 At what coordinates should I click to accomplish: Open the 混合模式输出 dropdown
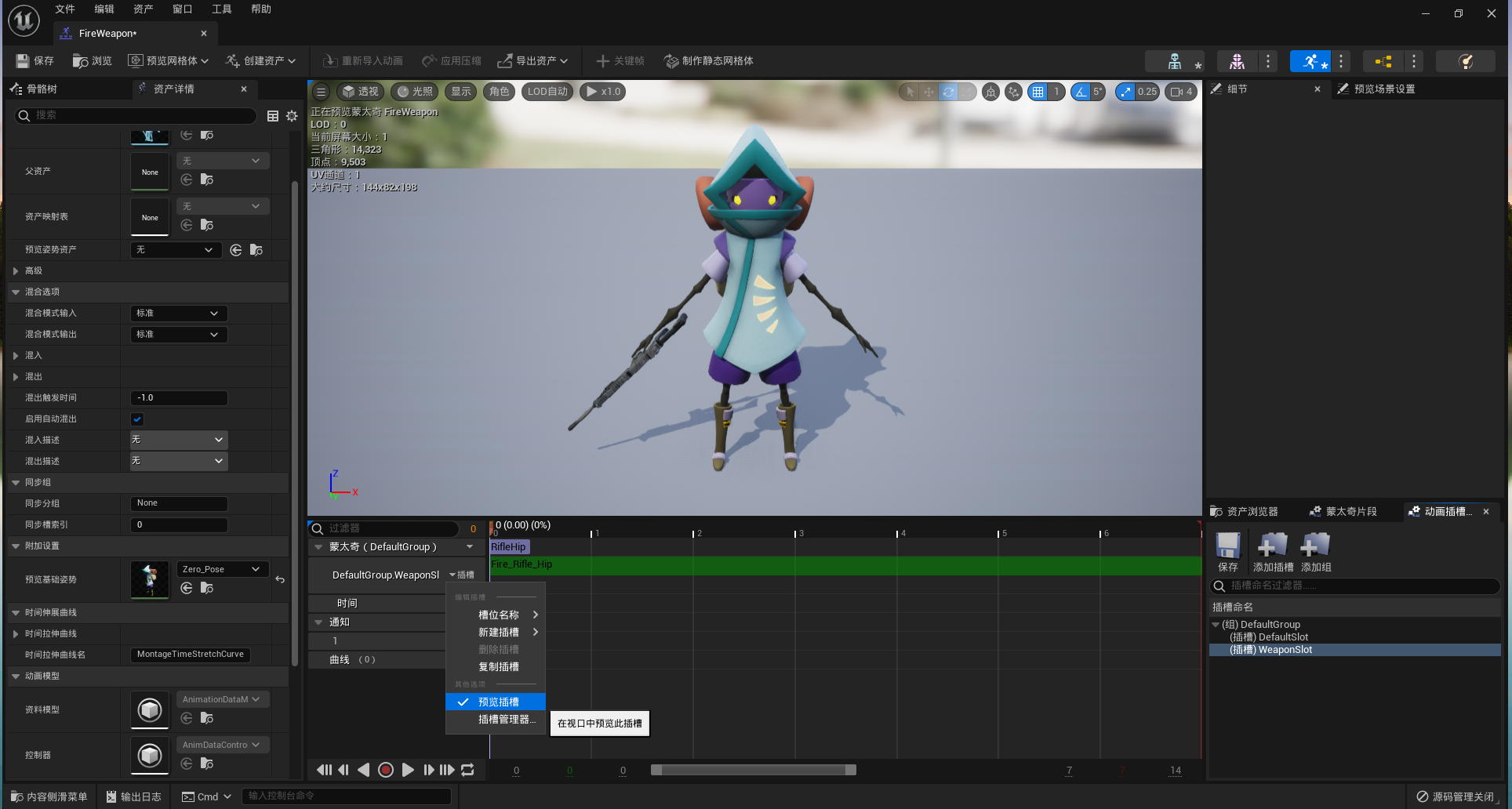click(x=179, y=335)
